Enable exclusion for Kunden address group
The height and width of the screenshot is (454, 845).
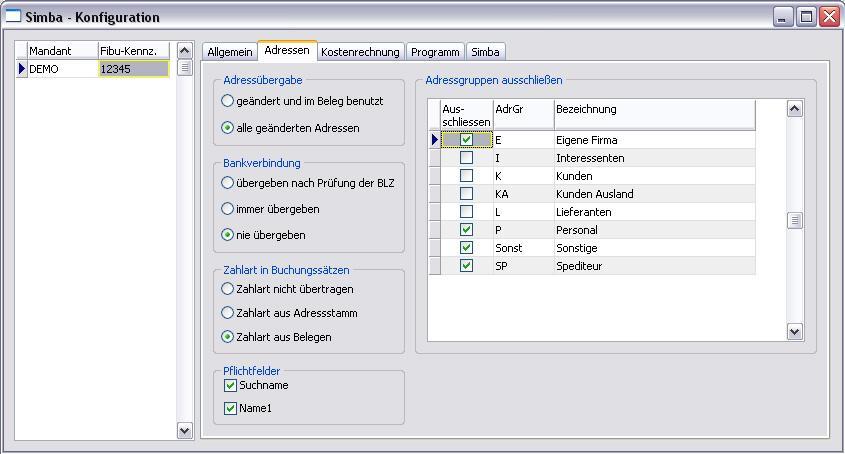point(466,176)
